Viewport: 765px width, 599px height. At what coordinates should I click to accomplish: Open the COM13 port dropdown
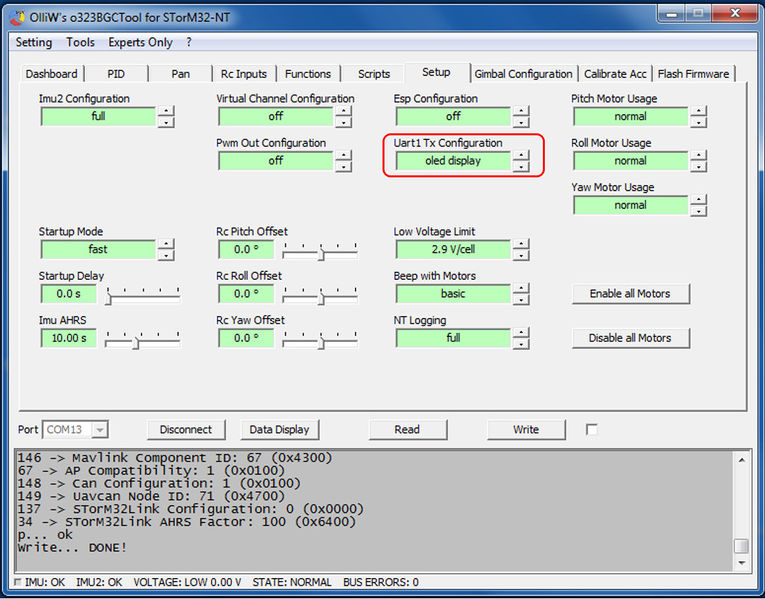click(x=100, y=430)
